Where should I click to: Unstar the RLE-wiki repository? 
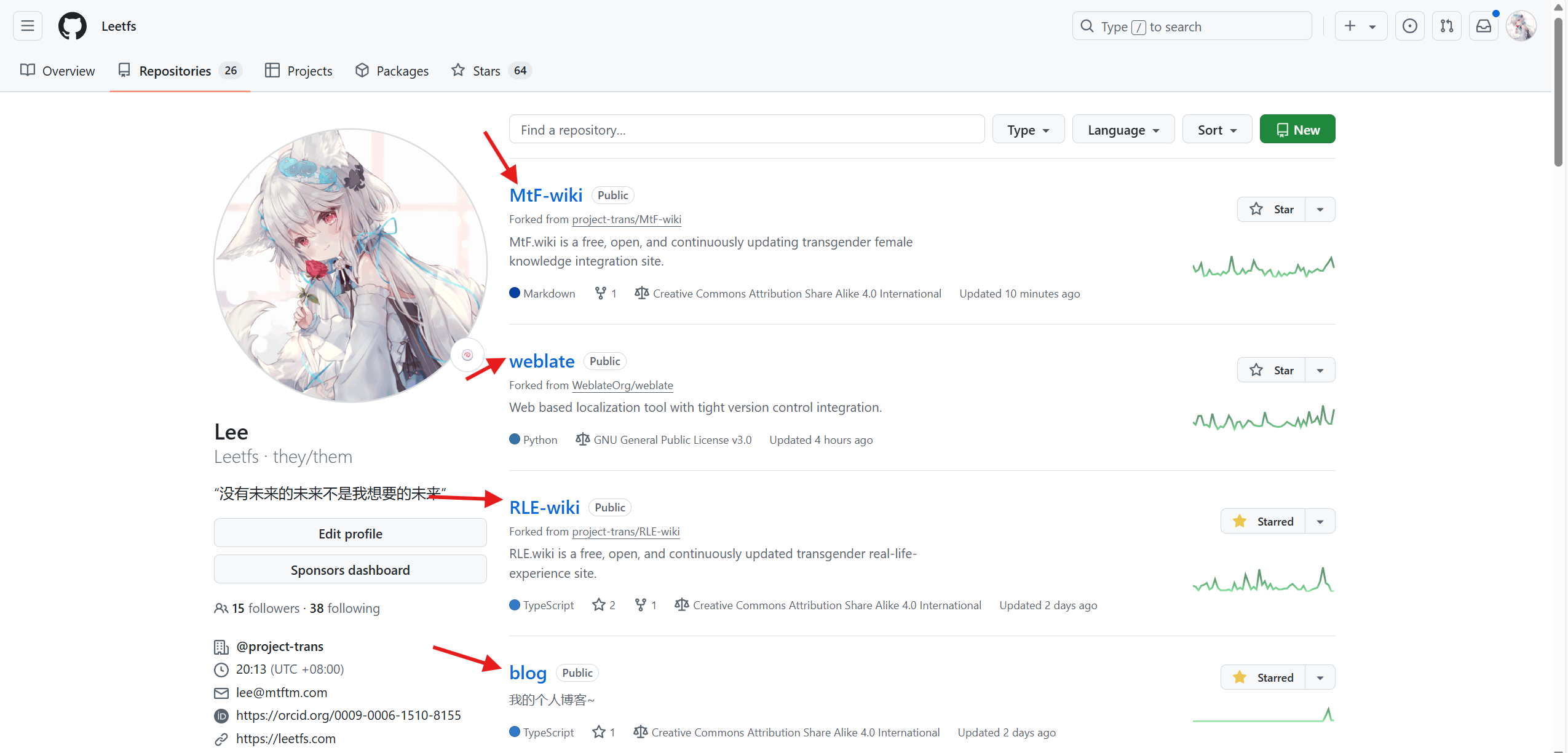pos(1263,521)
